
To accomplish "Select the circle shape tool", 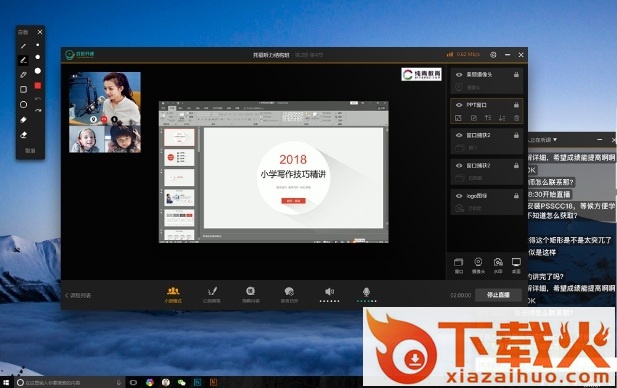I will tap(23, 104).
